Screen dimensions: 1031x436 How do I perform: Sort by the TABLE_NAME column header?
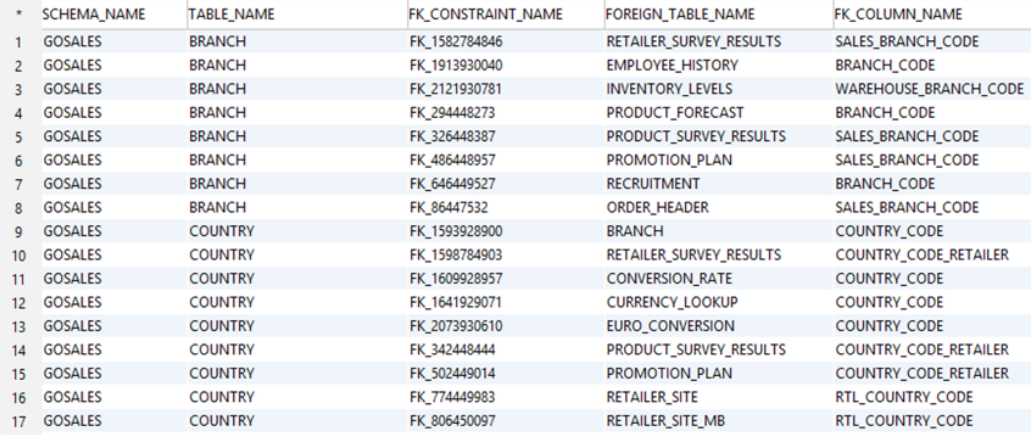coord(297,14)
